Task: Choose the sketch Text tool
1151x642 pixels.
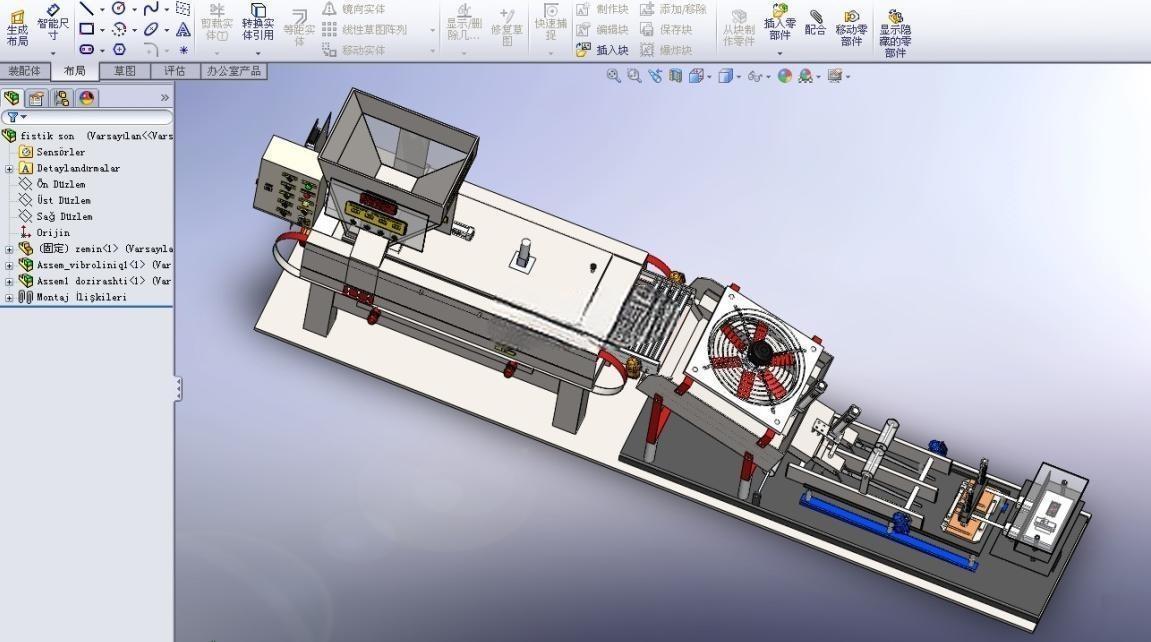Action: pos(183,29)
